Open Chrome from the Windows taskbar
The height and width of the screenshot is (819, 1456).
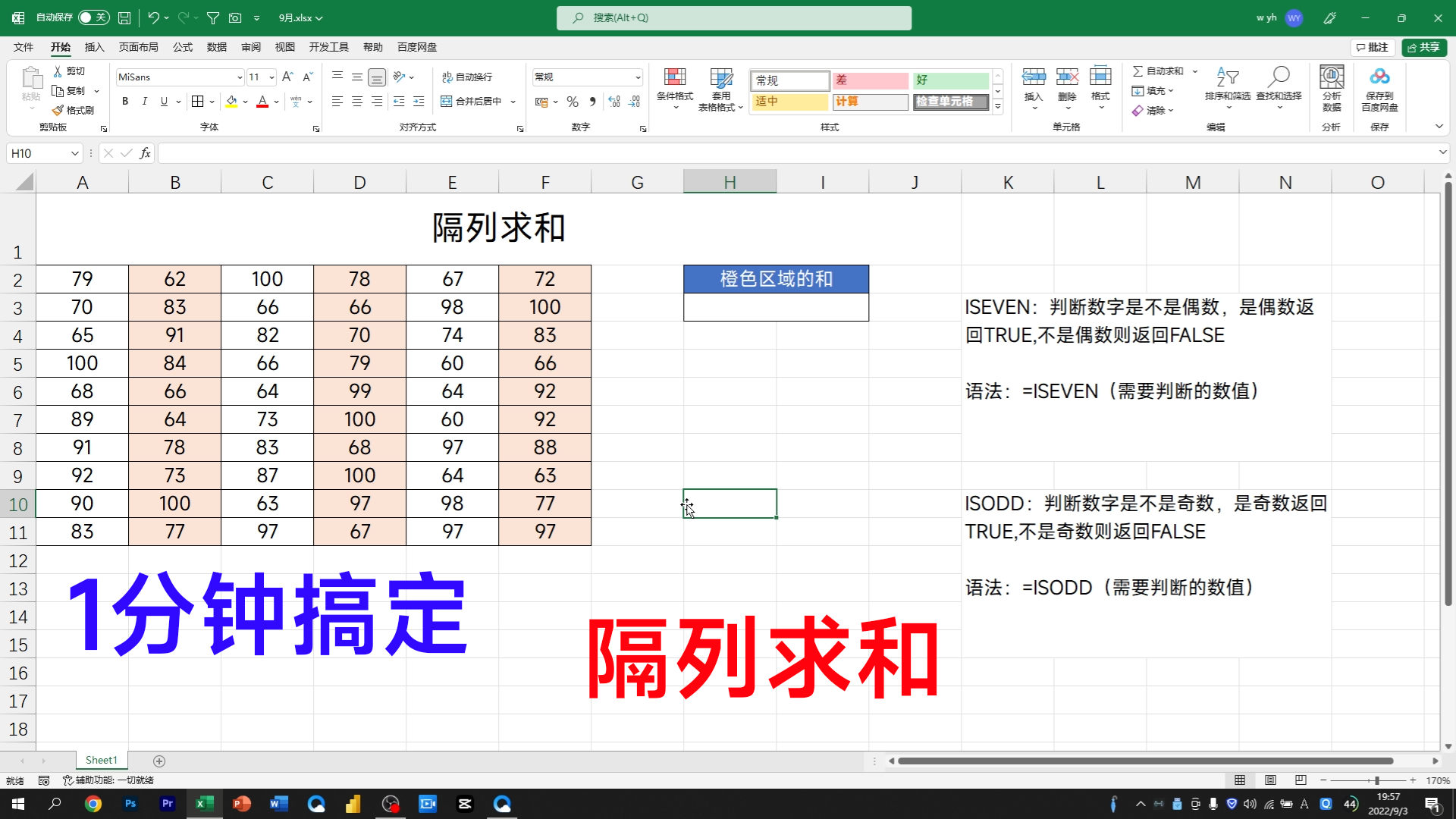pyautogui.click(x=93, y=804)
